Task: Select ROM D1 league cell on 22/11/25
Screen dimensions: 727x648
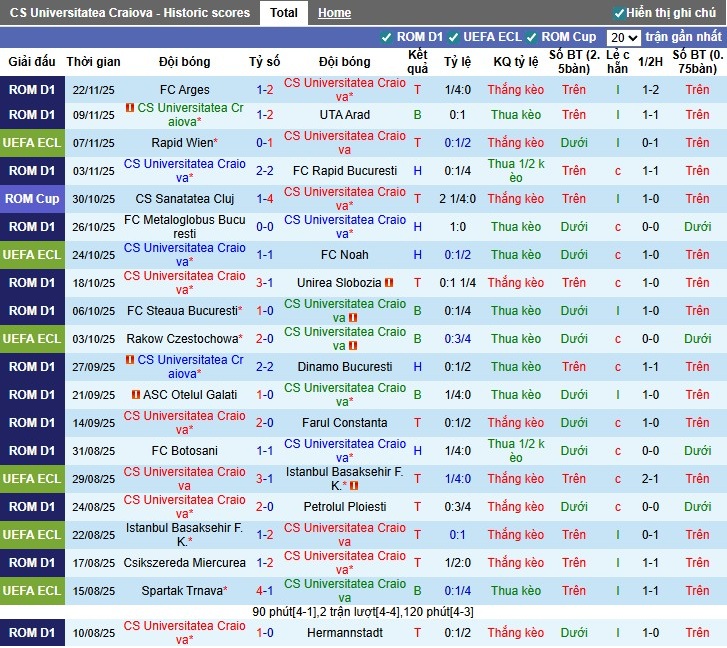Action: 32,90
